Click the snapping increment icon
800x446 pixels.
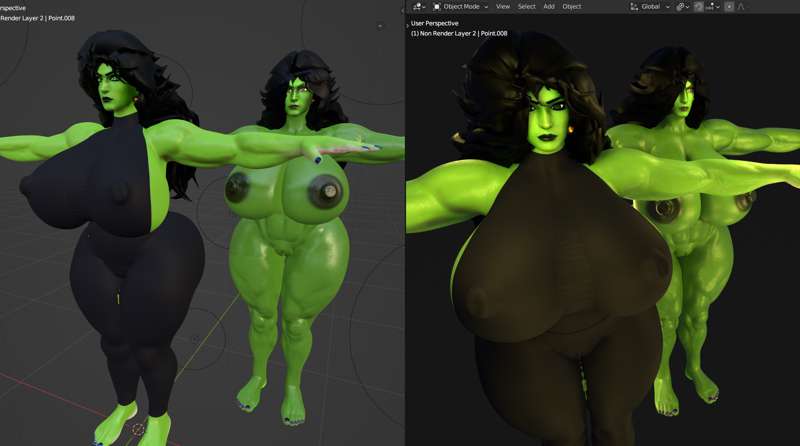tap(711, 7)
